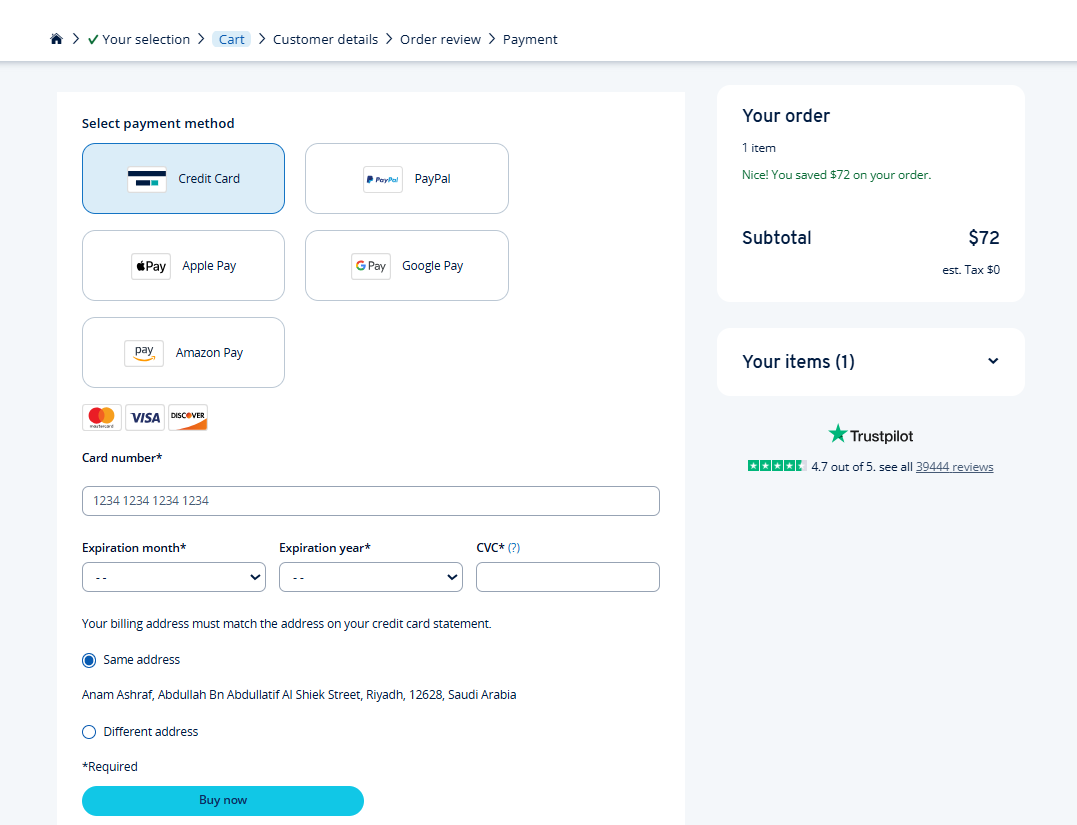Click the Subtotal $72 amount

coord(984,238)
